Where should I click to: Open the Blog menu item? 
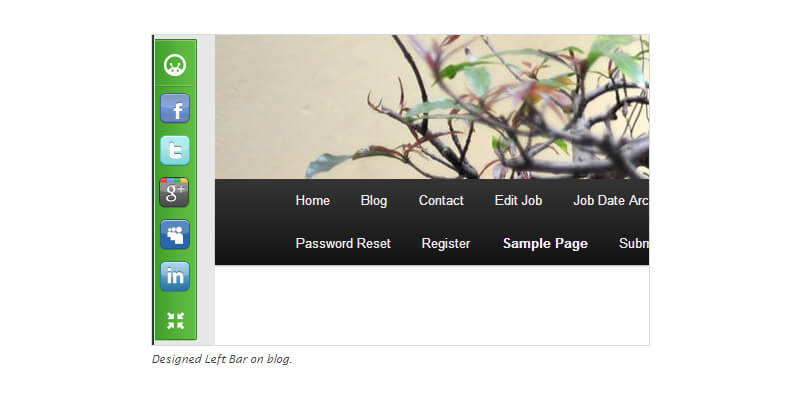[x=374, y=201]
